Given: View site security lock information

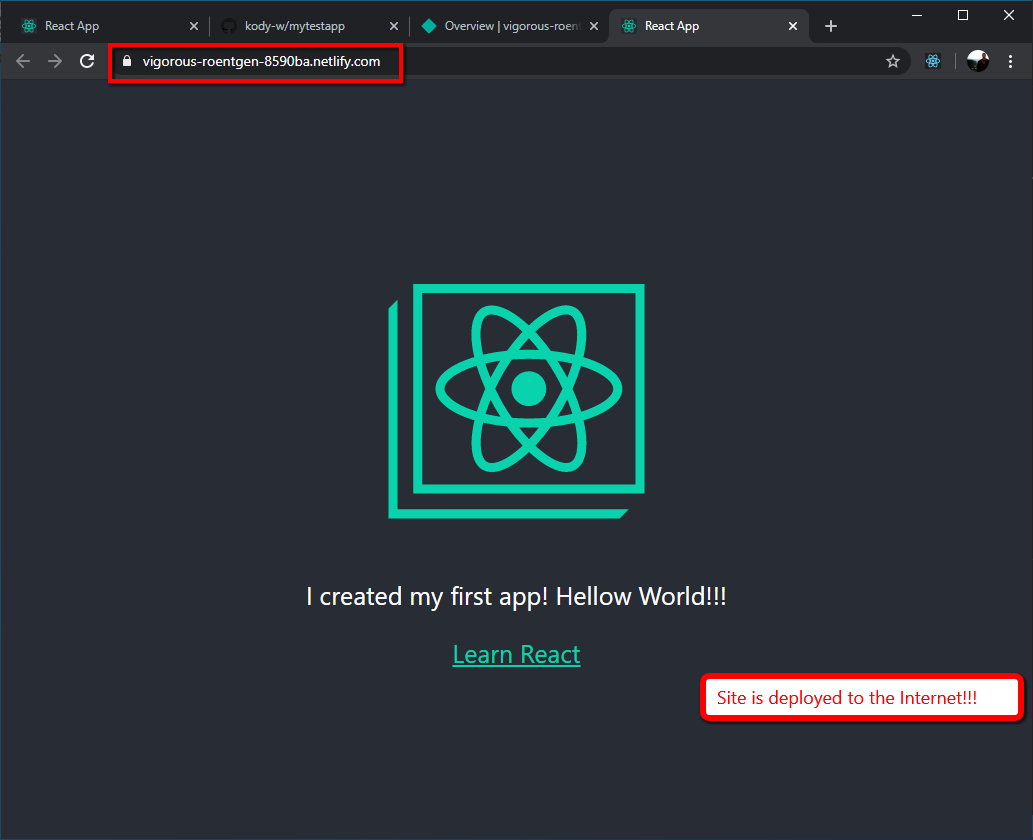Looking at the screenshot, I should click(x=127, y=61).
